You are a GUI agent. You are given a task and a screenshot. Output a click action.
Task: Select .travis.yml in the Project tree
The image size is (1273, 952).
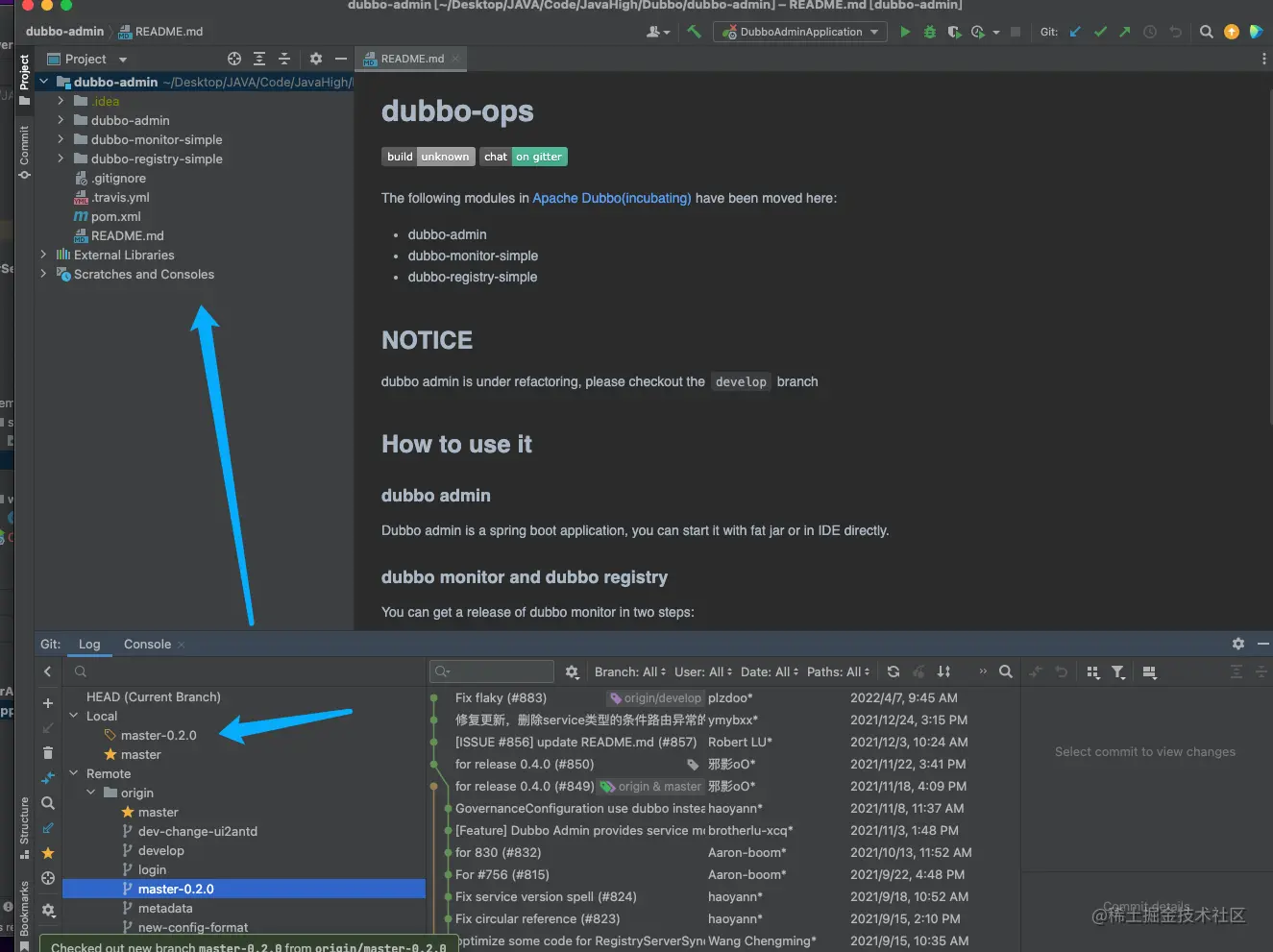click(121, 197)
